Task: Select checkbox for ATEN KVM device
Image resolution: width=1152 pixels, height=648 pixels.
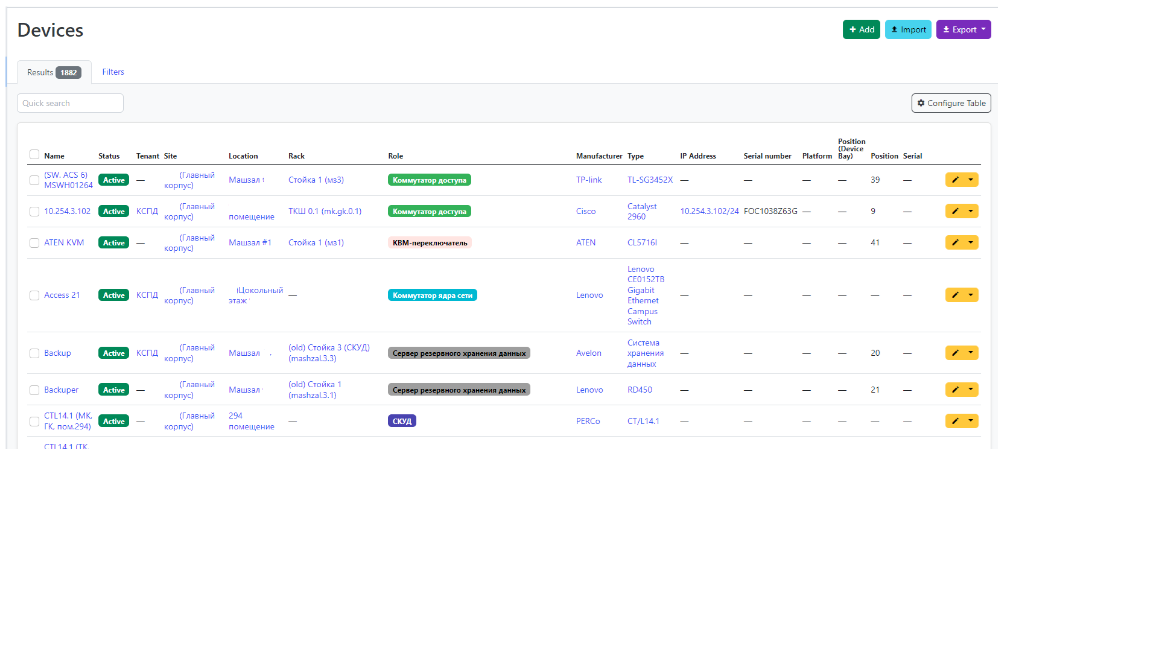Action: [34, 242]
